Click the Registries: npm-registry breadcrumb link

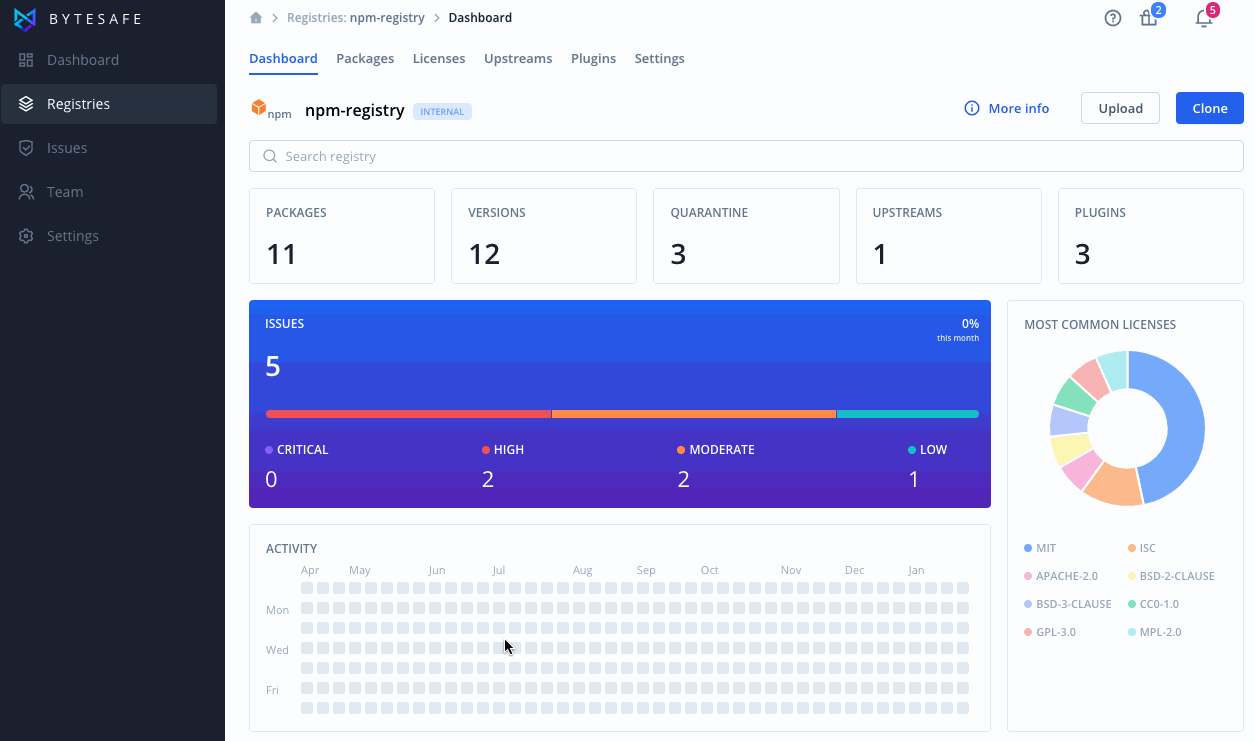(355, 18)
